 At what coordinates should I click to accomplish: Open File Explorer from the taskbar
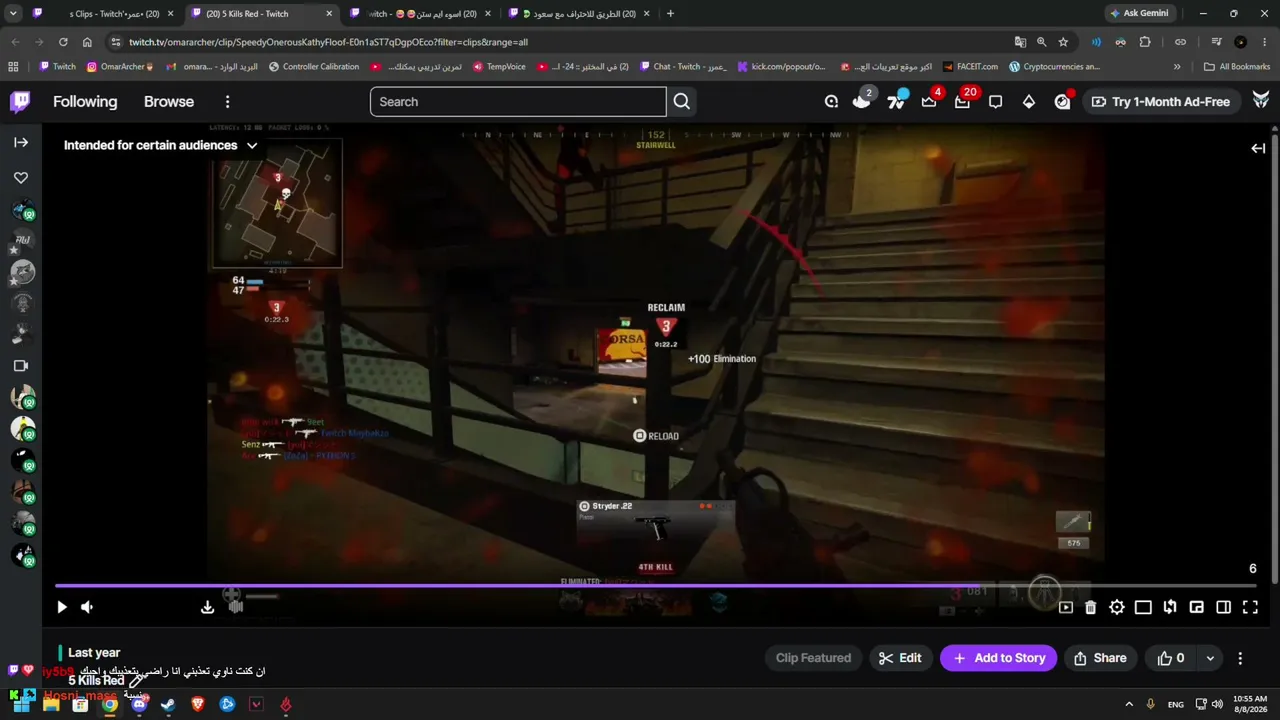pyautogui.click(x=51, y=704)
